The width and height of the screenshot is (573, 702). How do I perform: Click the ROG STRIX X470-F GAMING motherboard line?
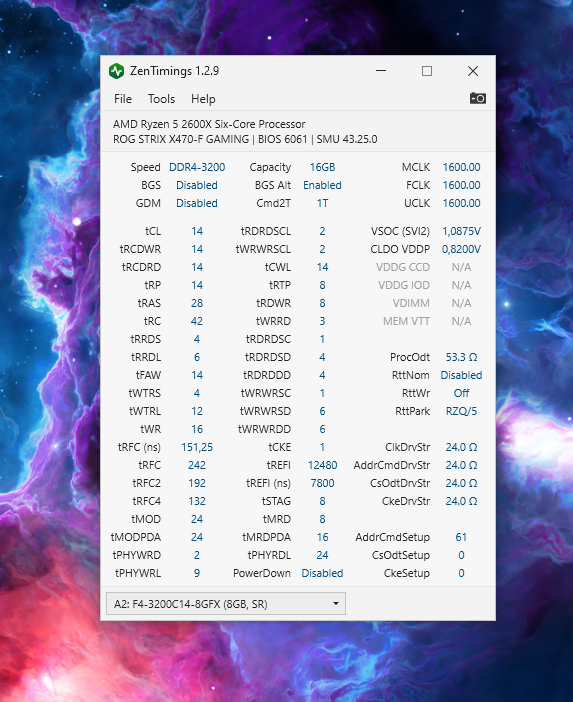pos(245,139)
